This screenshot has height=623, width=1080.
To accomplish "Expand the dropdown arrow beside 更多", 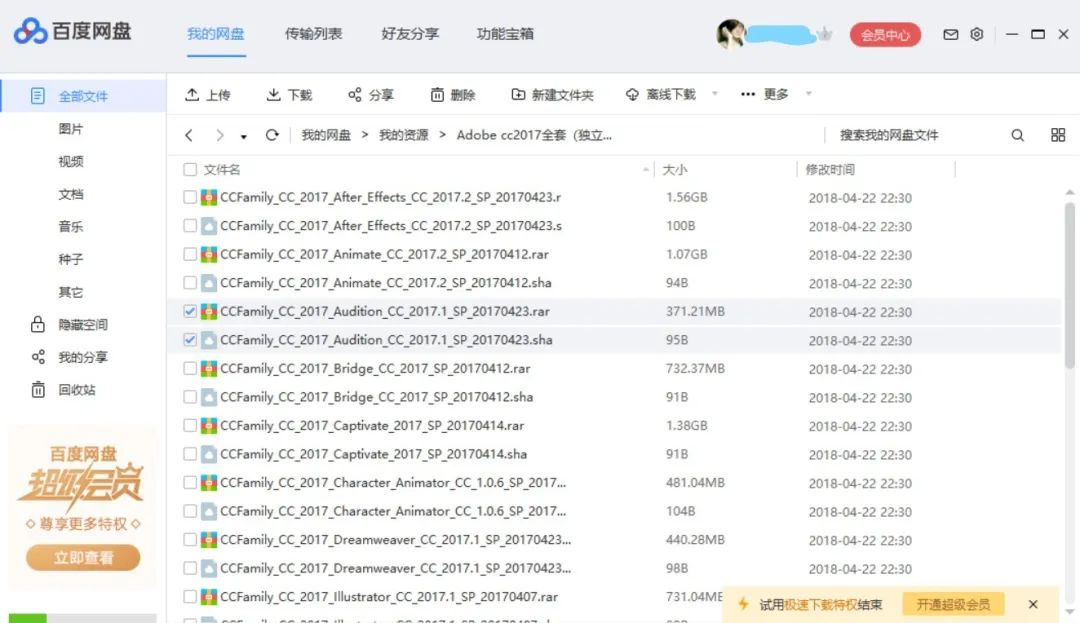I will (x=809, y=94).
